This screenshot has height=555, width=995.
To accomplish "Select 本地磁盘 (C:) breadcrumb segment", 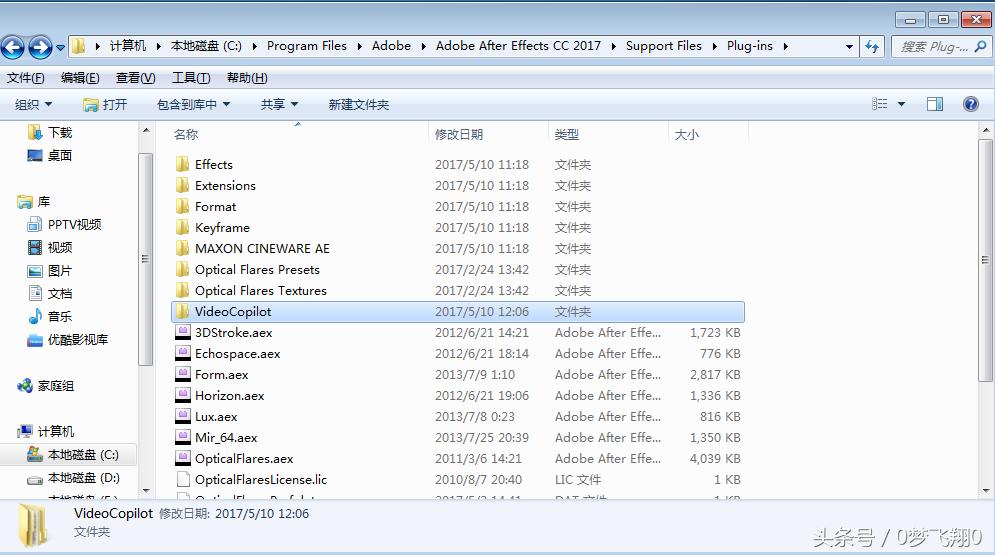I will click(206, 46).
